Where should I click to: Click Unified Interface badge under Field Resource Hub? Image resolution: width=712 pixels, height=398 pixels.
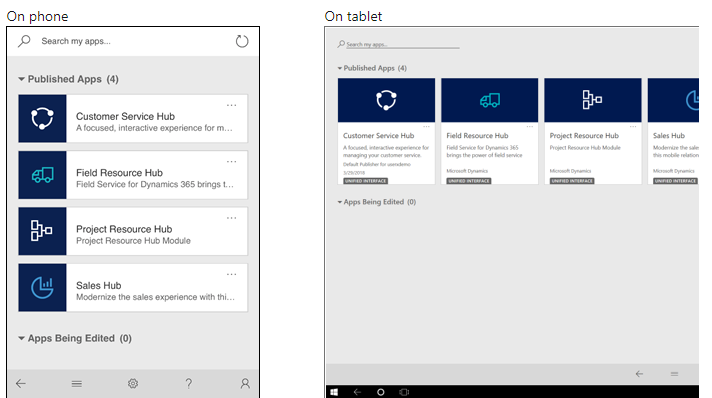[x=469, y=181]
